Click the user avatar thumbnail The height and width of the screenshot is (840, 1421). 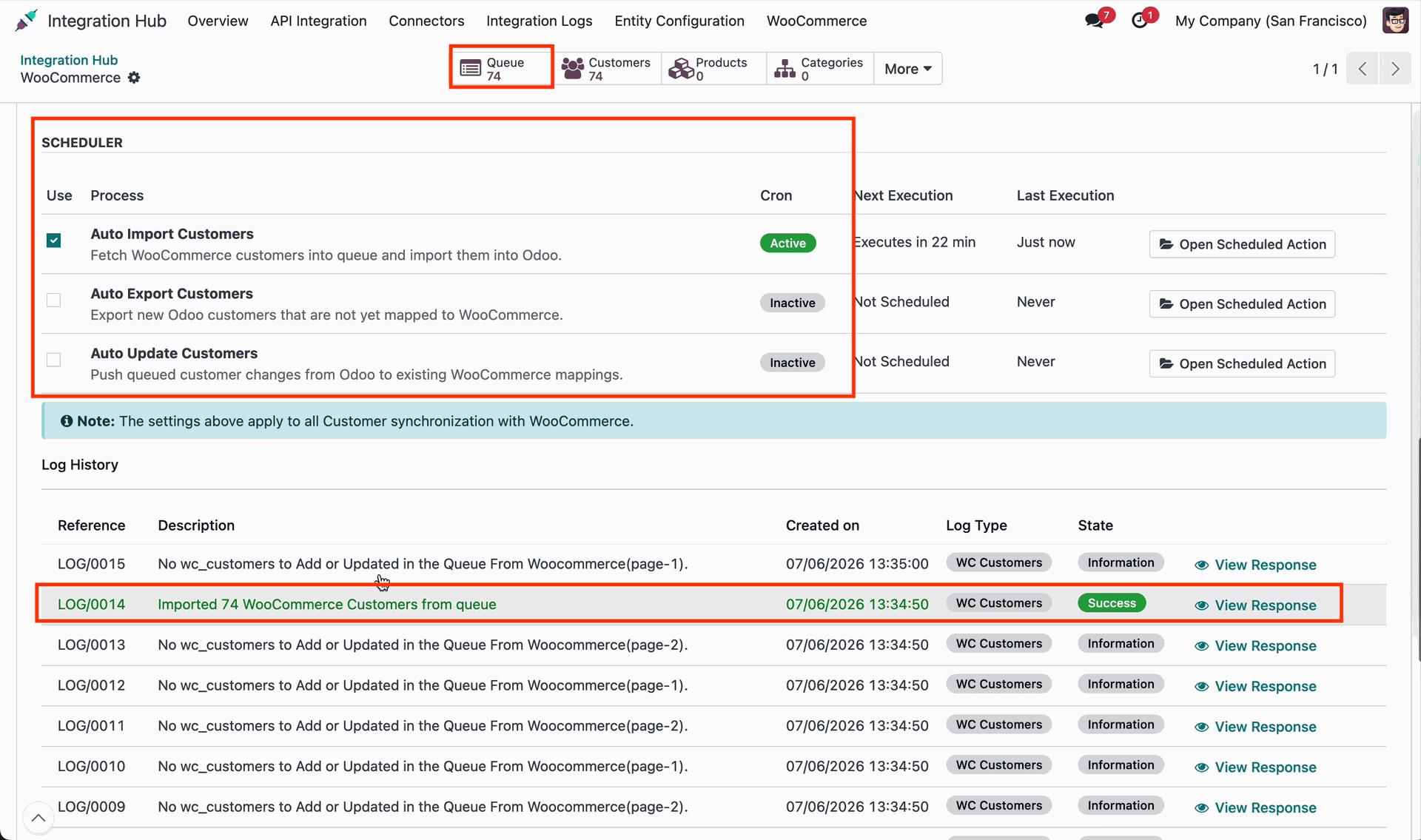[x=1395, y=21]
